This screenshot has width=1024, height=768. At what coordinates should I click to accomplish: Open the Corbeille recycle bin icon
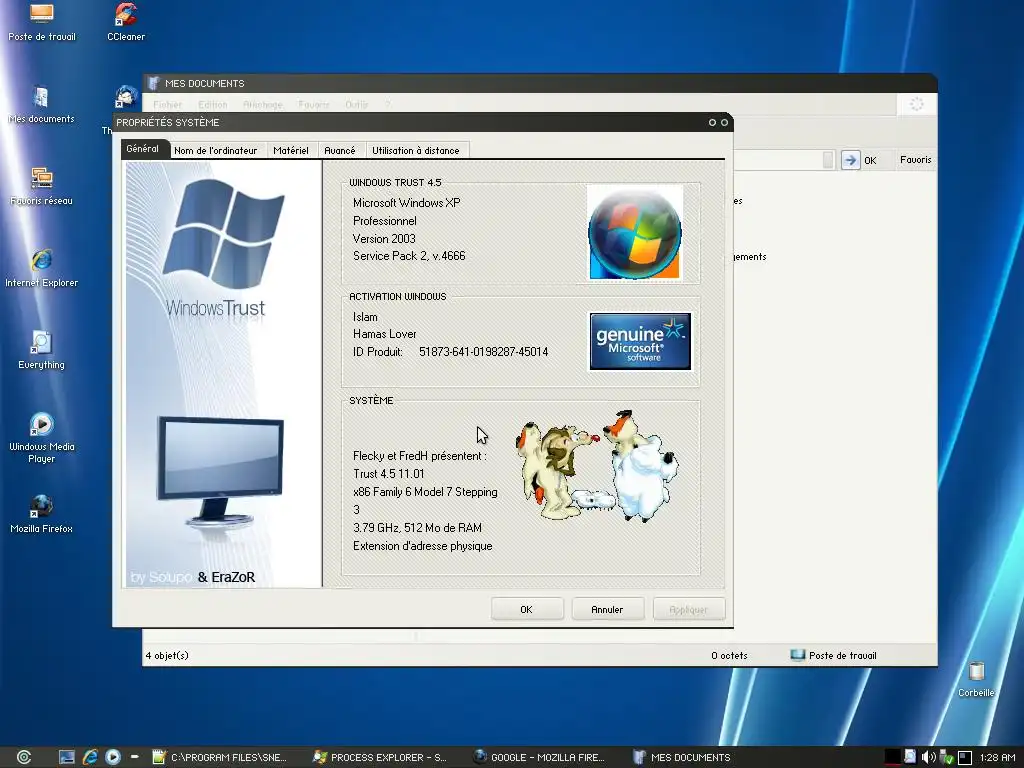976,679
